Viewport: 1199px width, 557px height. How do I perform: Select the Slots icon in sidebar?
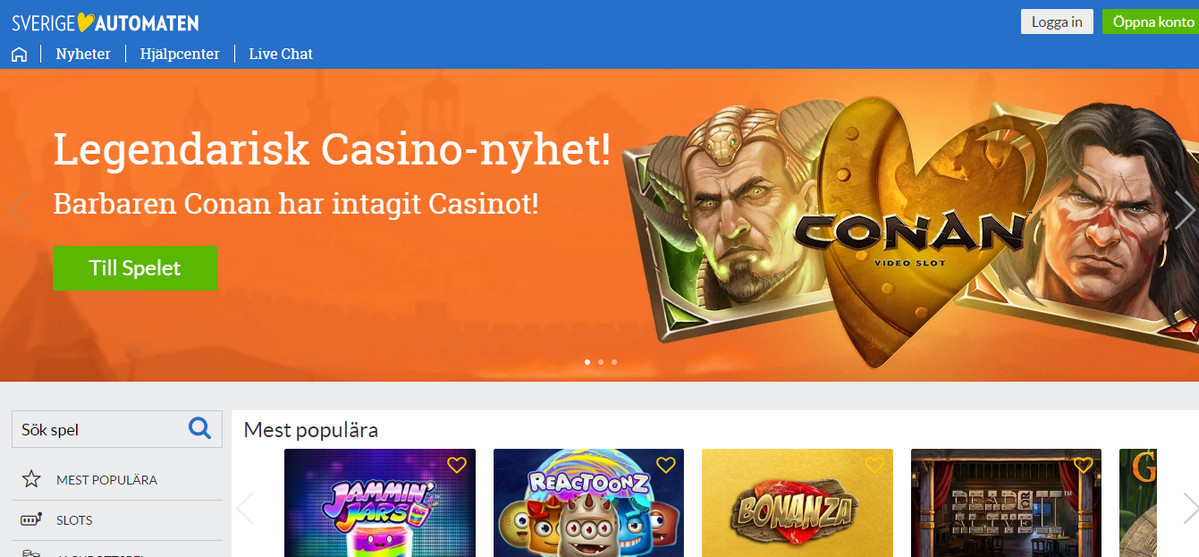(x=31, y=520)
